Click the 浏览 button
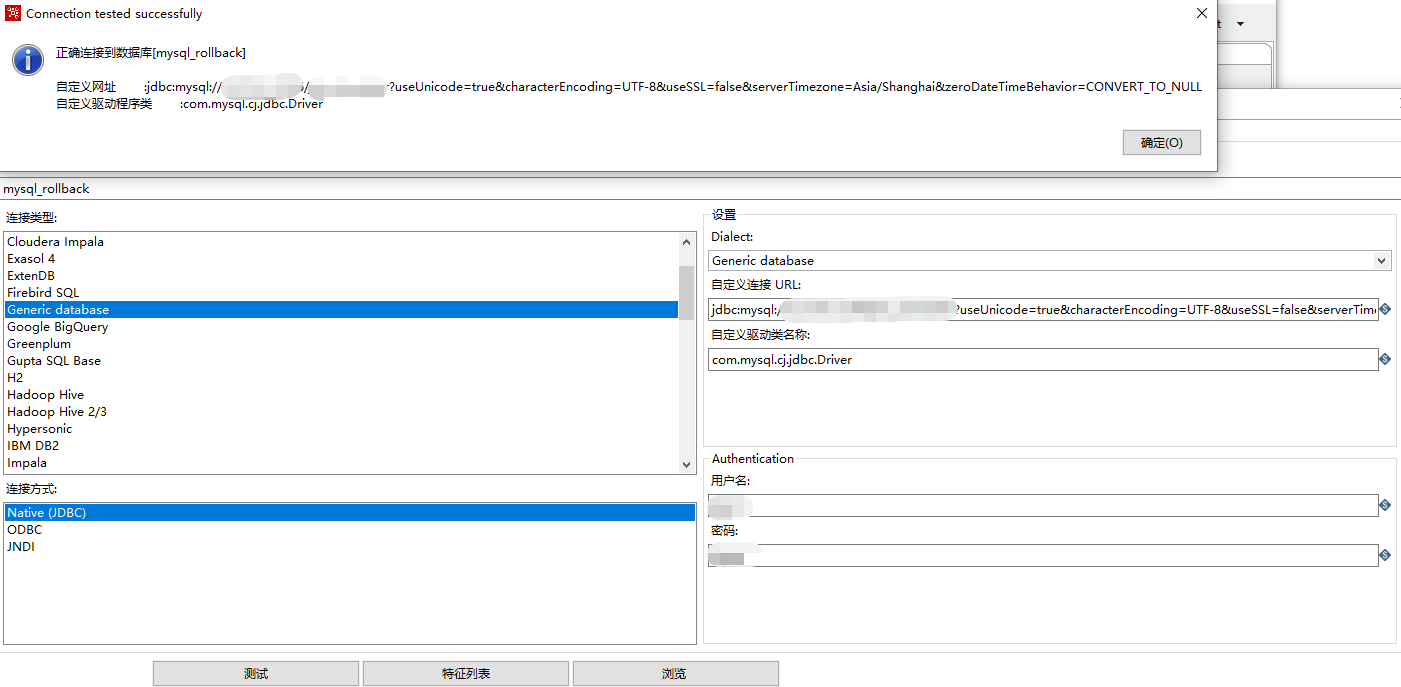This screenshot has width=1401, height=687. pyautogui.click(x=675, y=672)
